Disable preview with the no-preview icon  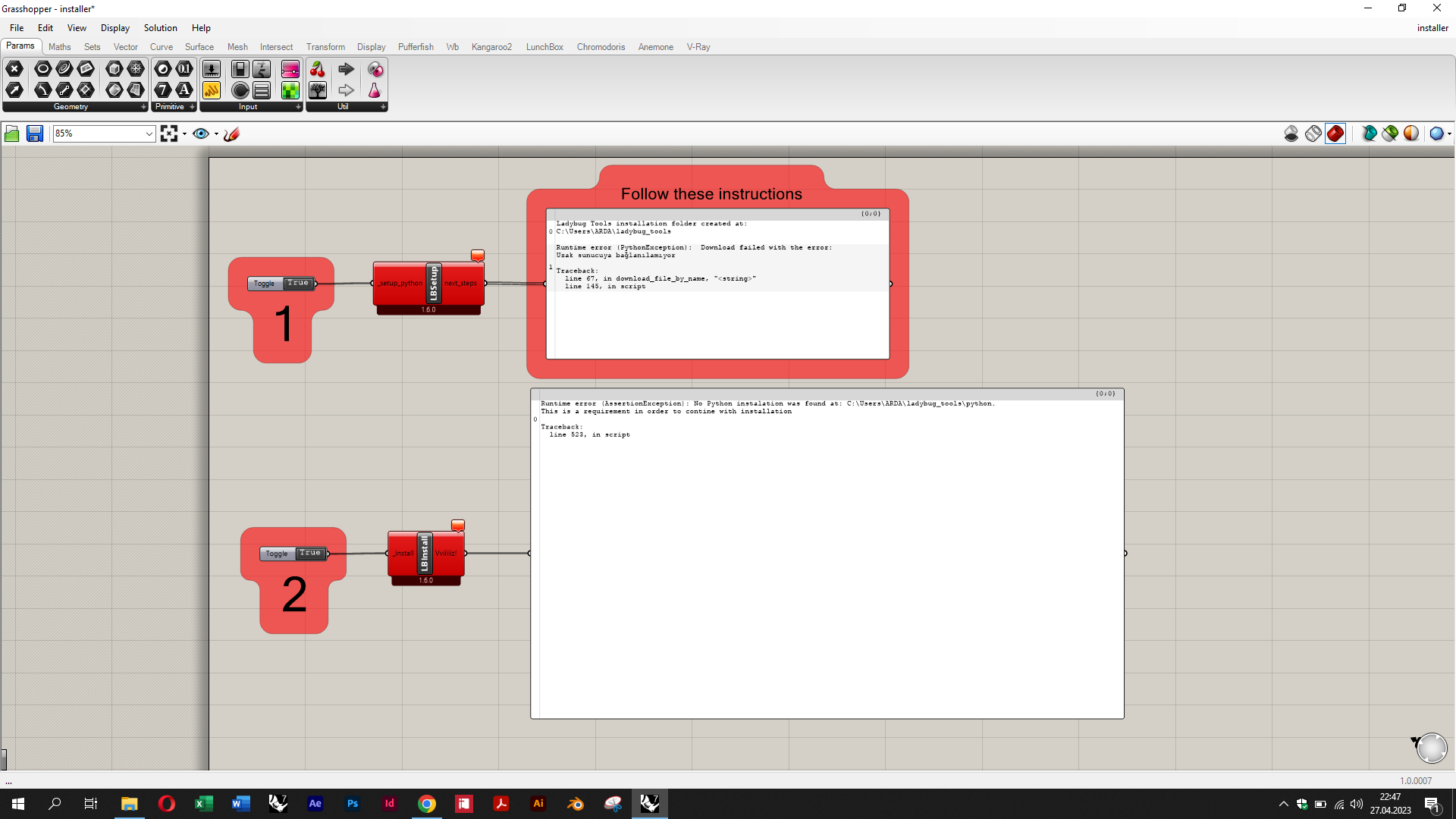click(1291, 133)
